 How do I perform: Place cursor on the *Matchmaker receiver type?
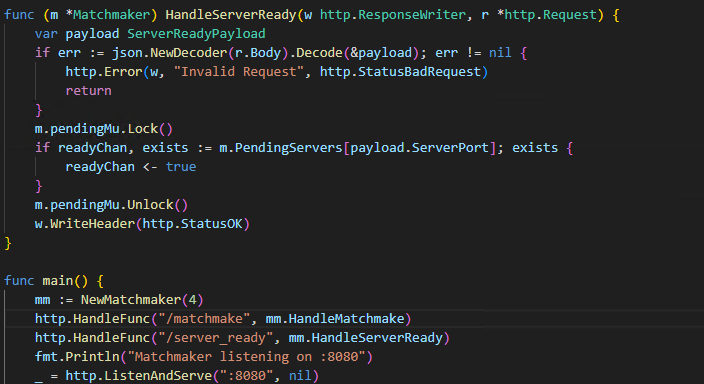108,15
